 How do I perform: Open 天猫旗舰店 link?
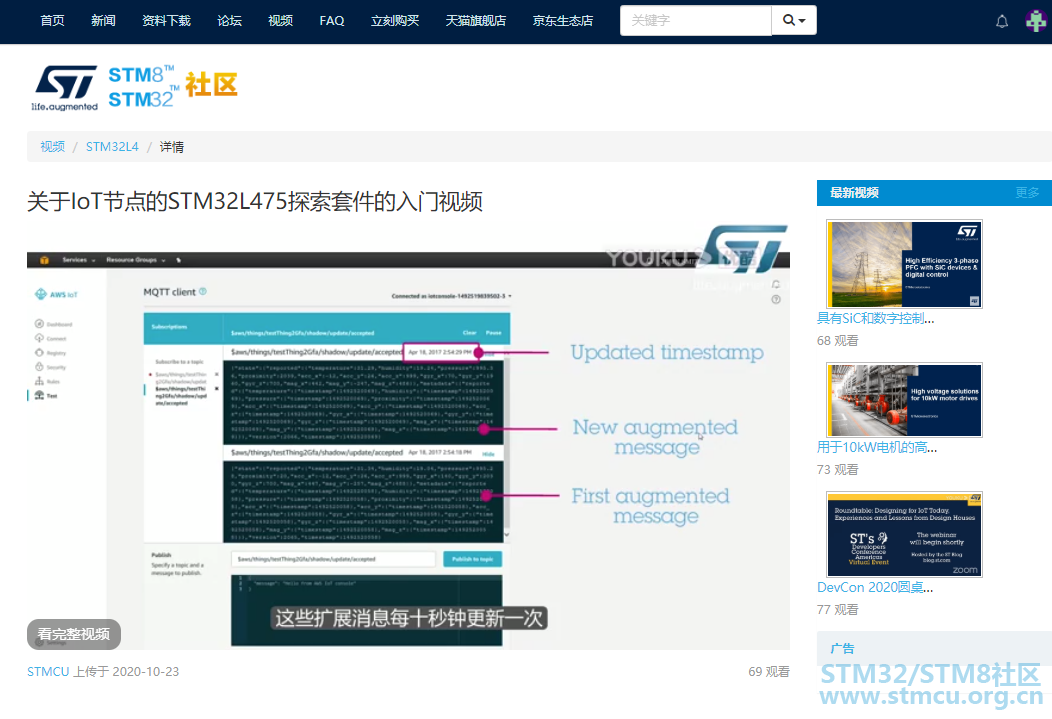[476, 21]
